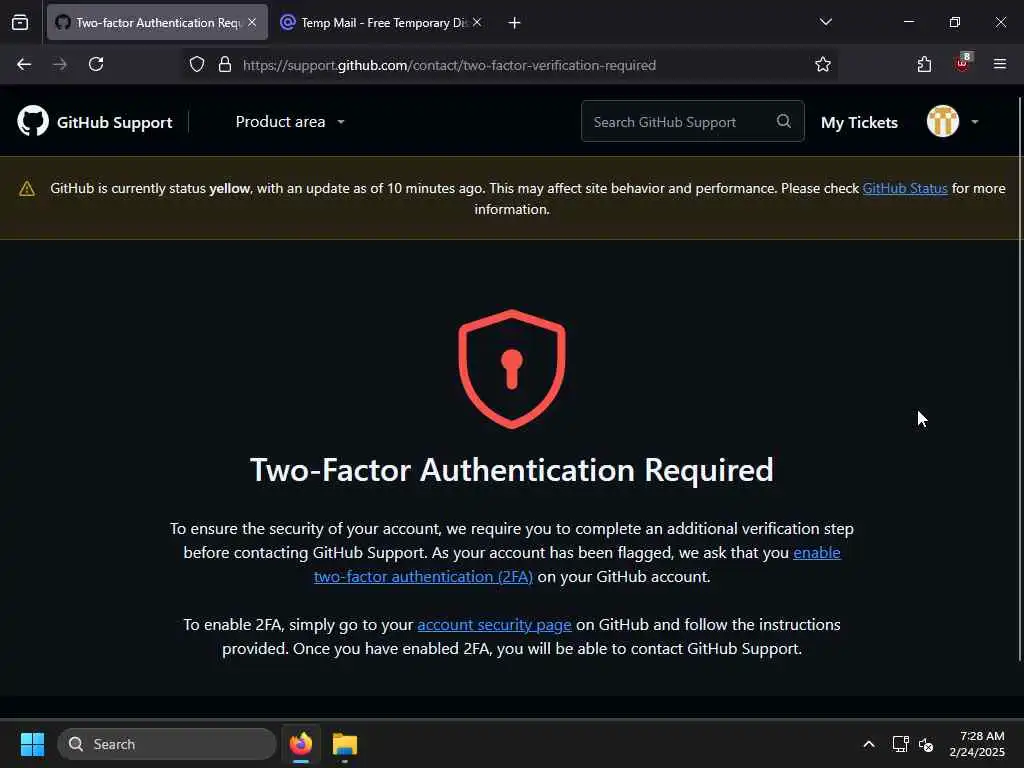The width and height of the screenshot is (1024, 768).
Task: Click GitHub Support title link
Action: (x=114, y=122)
